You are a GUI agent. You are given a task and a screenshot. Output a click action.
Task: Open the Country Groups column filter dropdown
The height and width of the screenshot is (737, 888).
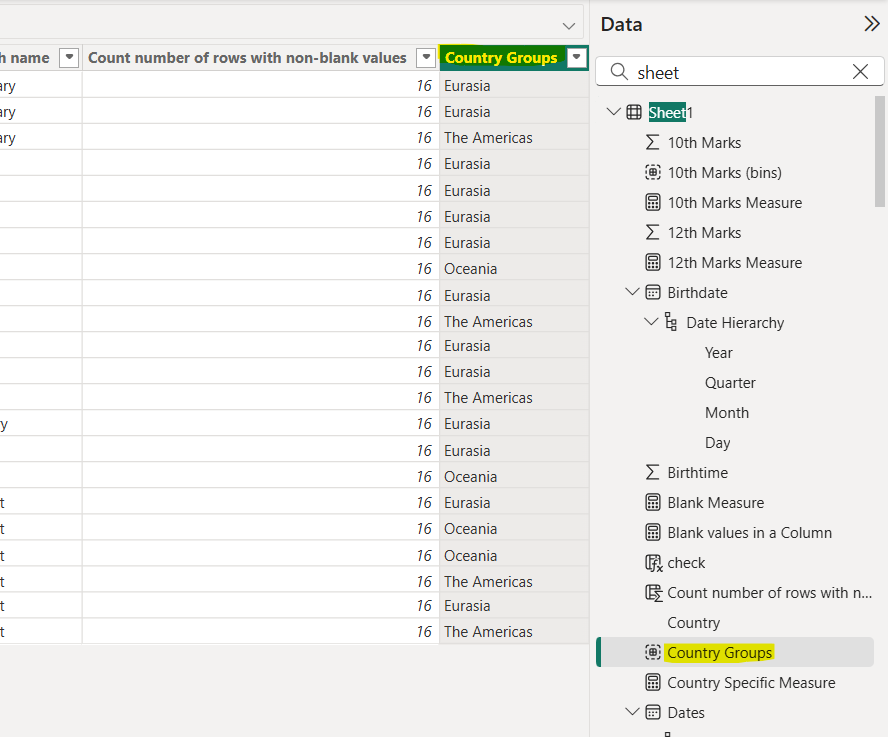577,57
